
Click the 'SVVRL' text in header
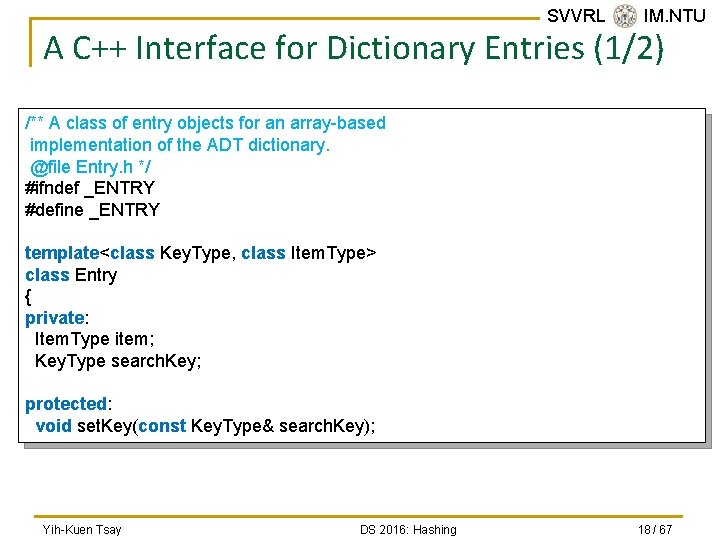[x=576, y=16]
